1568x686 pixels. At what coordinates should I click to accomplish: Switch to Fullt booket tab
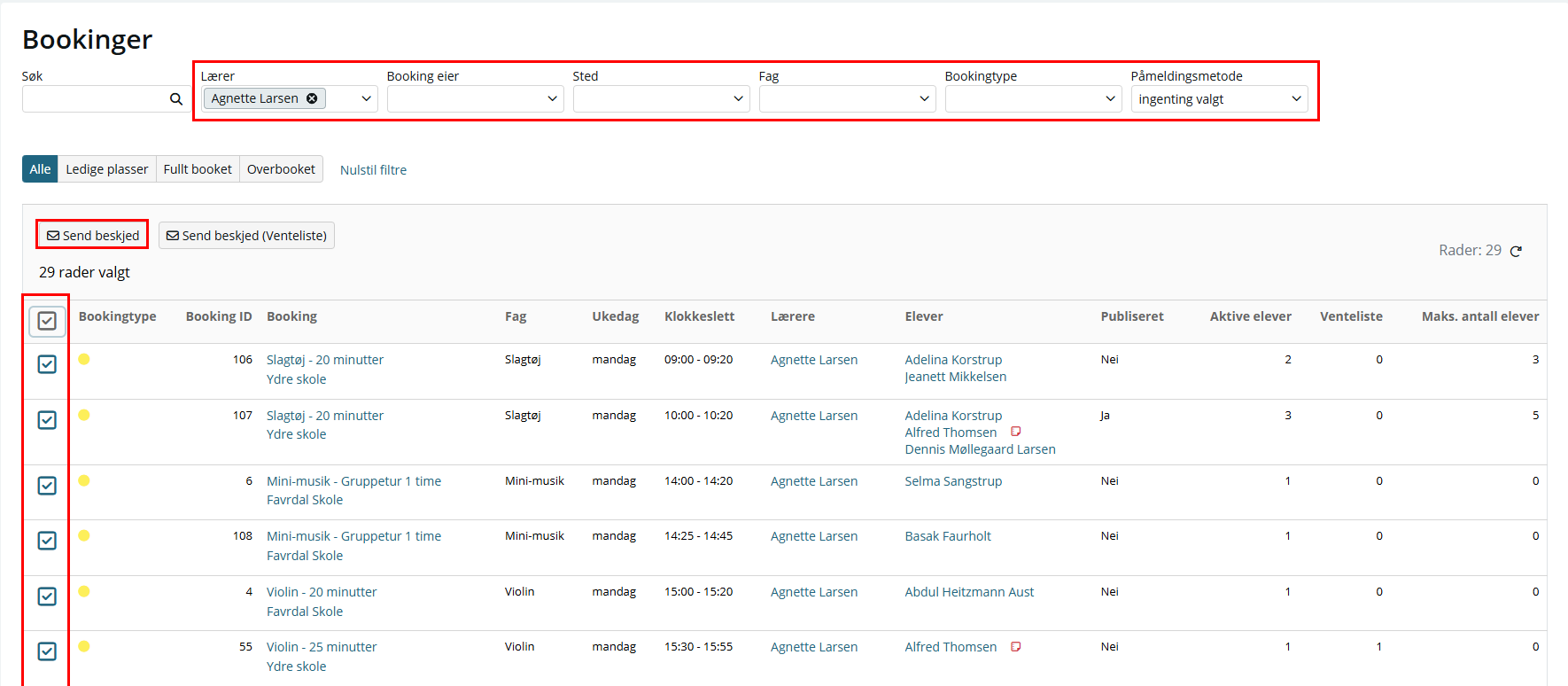coord(198,169)
